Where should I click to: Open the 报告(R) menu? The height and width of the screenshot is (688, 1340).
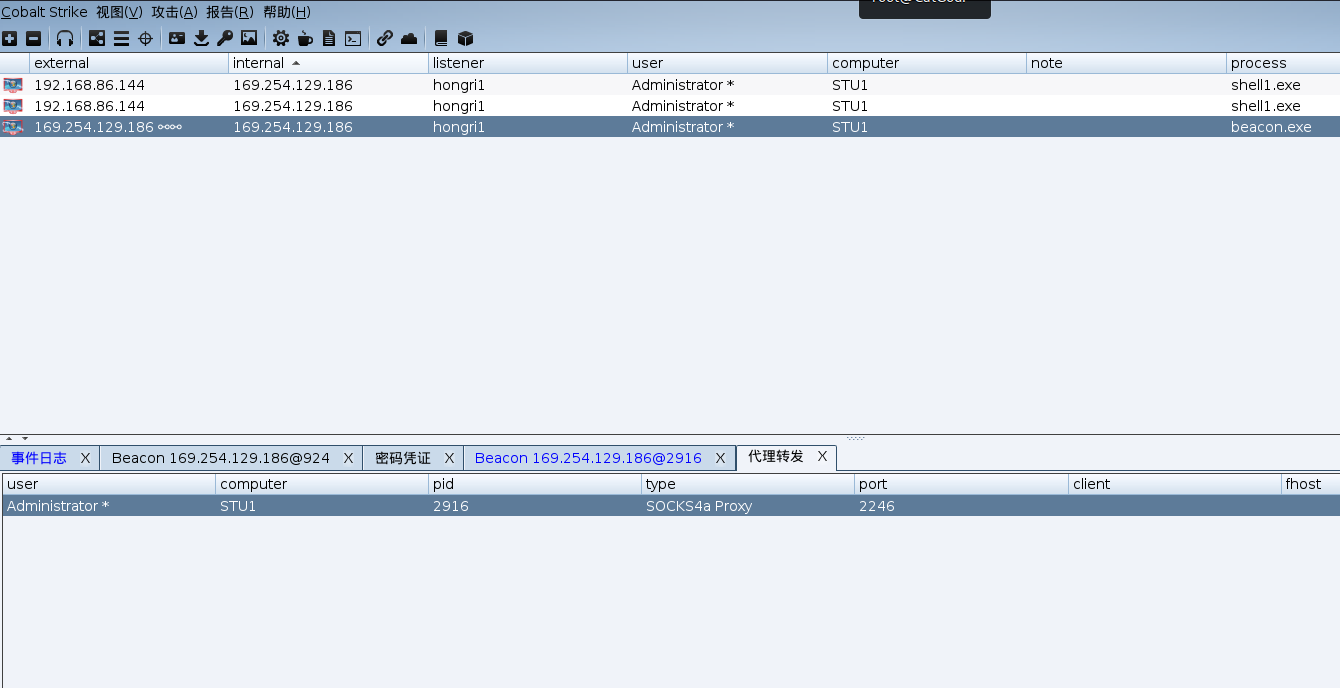(x=229, y=12)
